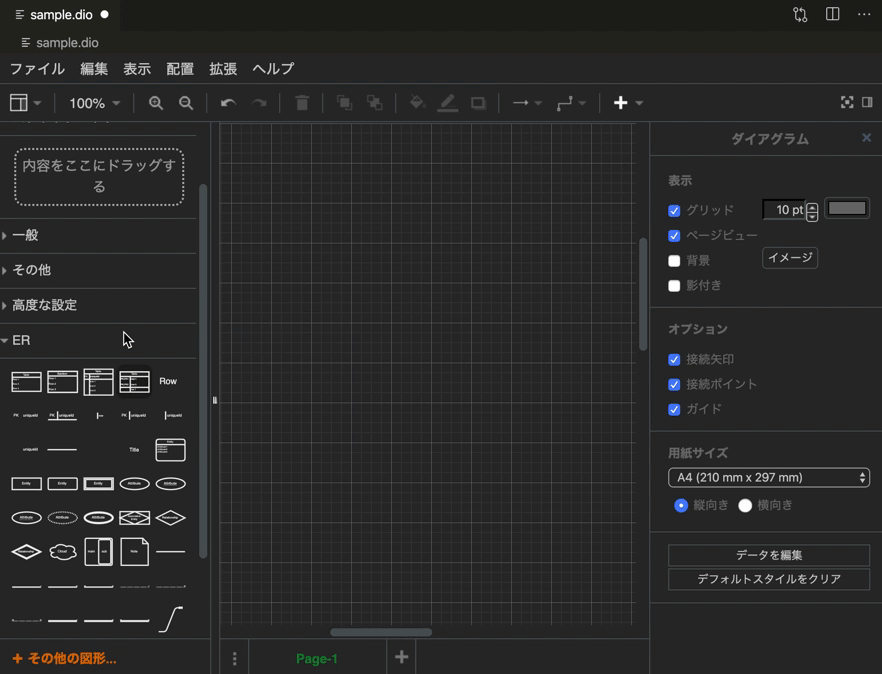Uncheck the ガイド option

(674, 408)
